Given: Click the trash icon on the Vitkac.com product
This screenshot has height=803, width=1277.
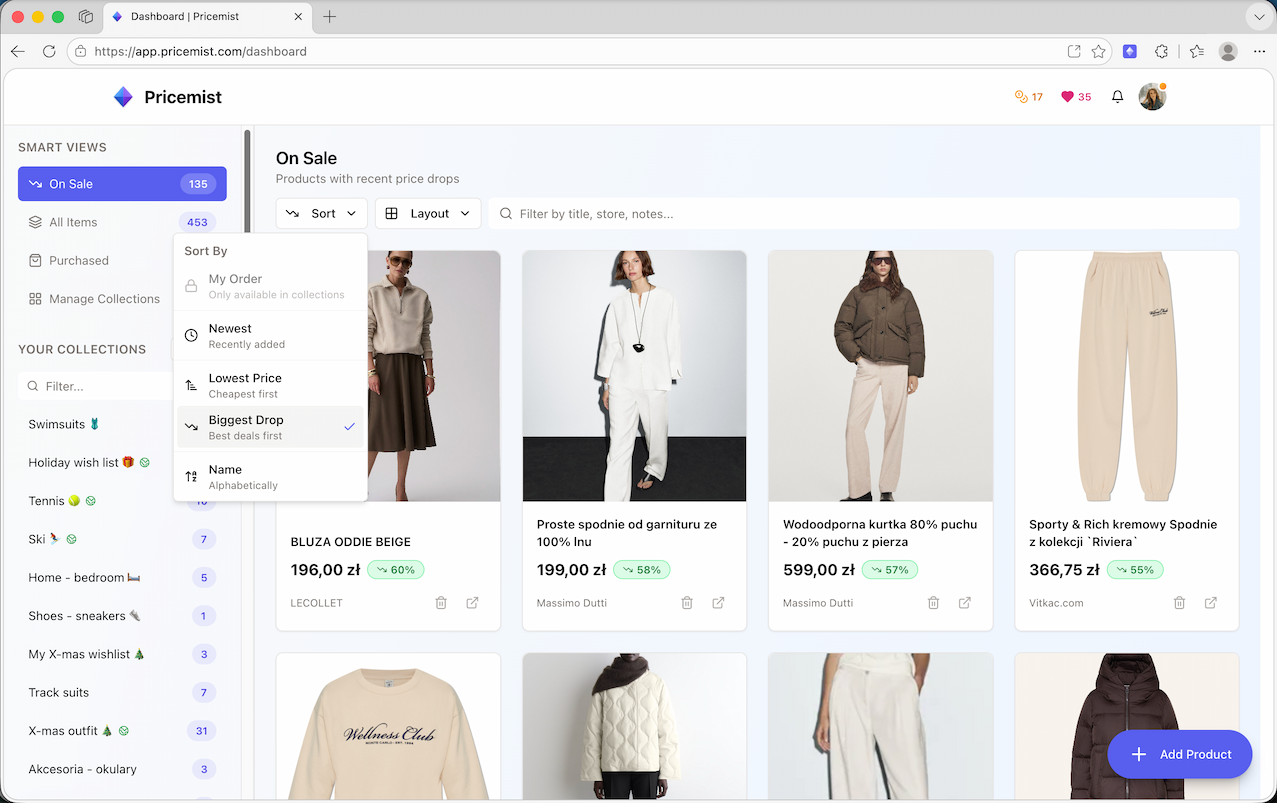Looking at the screenshot, I should 1179,603.
